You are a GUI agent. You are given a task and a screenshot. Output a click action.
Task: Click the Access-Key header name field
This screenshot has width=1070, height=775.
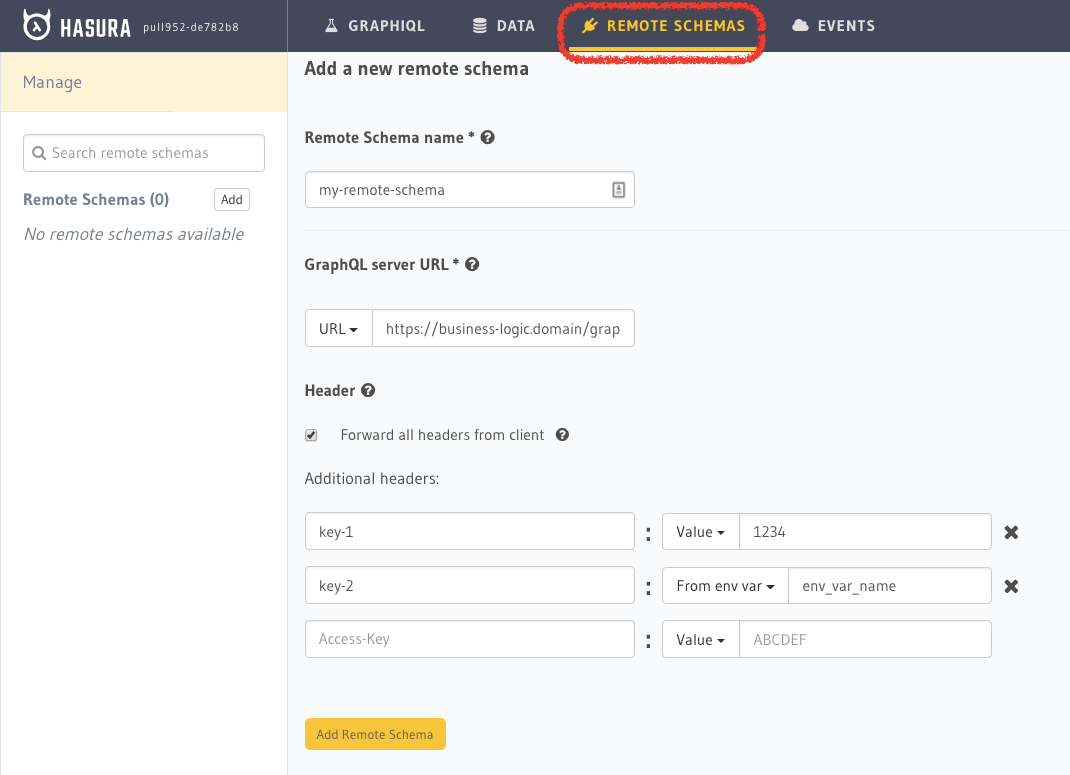point(469,640)
